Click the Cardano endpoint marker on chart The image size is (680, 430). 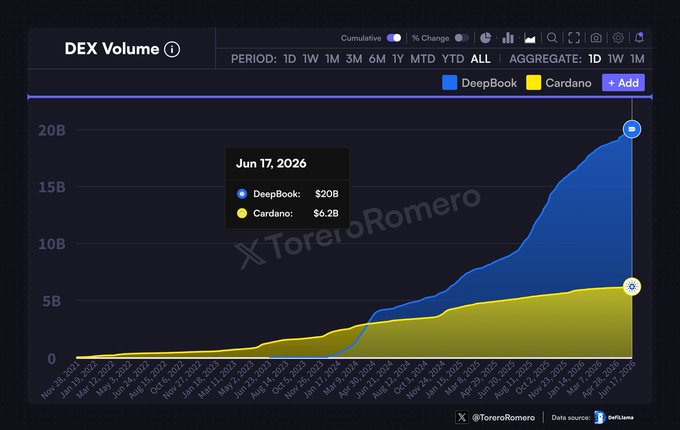pos(632,287)
